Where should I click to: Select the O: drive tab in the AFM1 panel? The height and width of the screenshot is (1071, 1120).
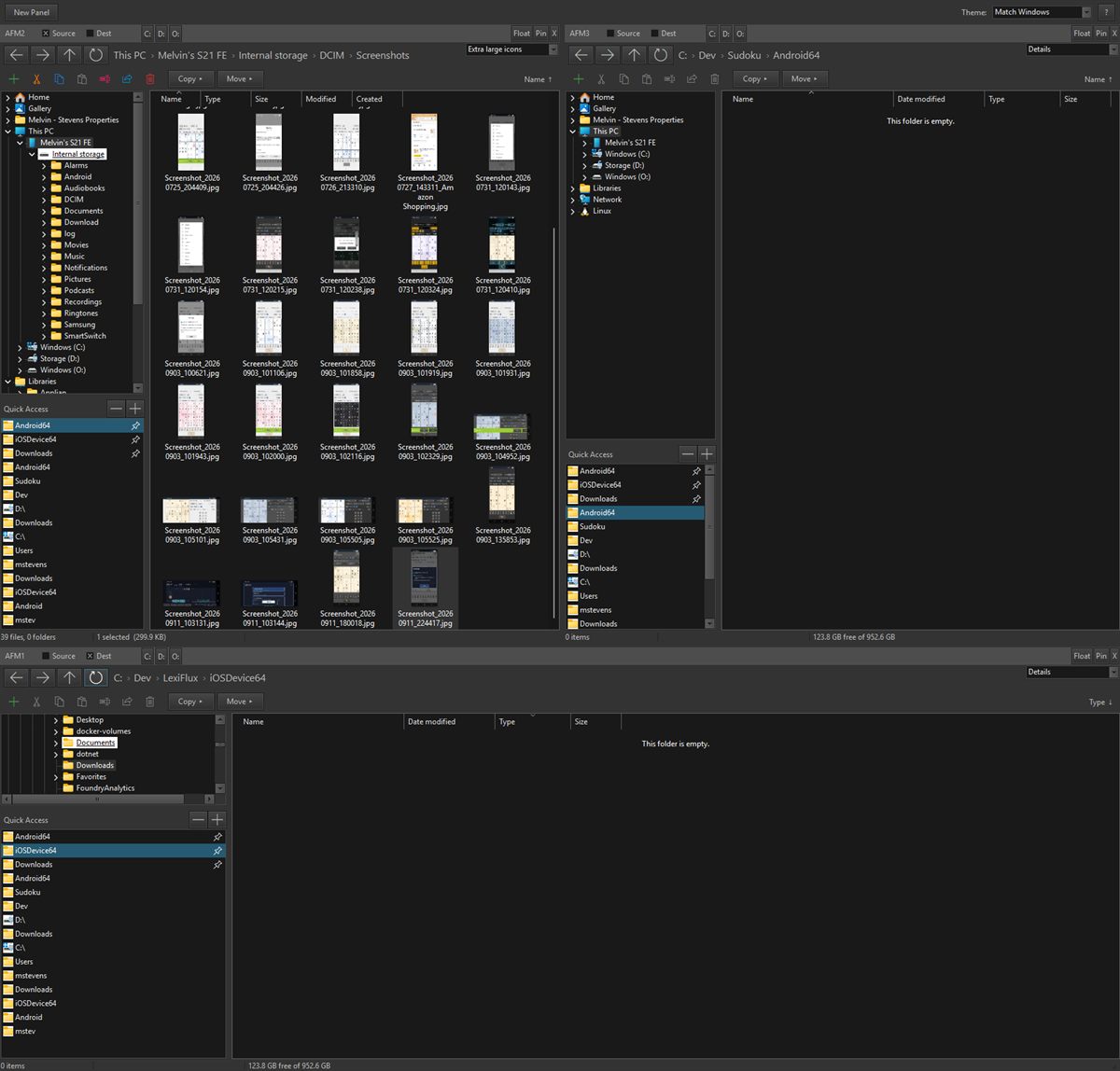[x=175, y=656]
